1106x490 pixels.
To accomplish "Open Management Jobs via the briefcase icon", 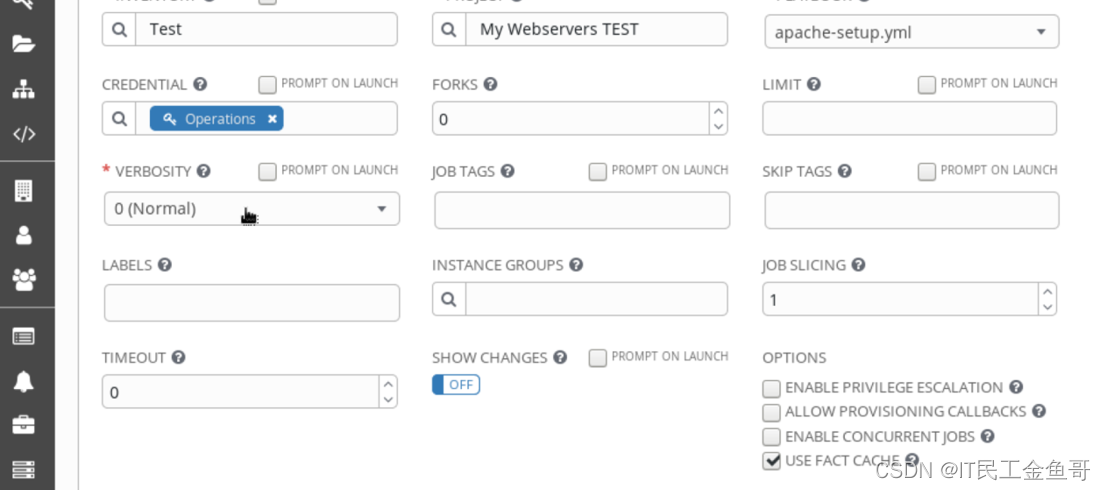I will [x=23, y=425].
